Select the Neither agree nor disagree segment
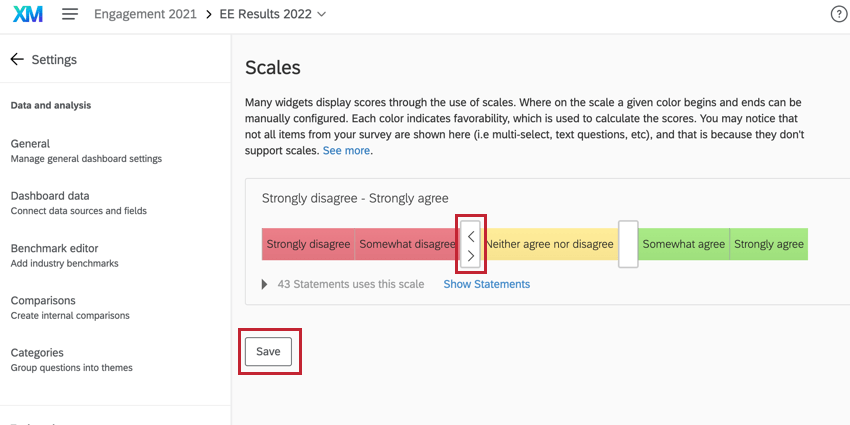The width and height of the screenshot is (850, 425). (x=550, y=244)
